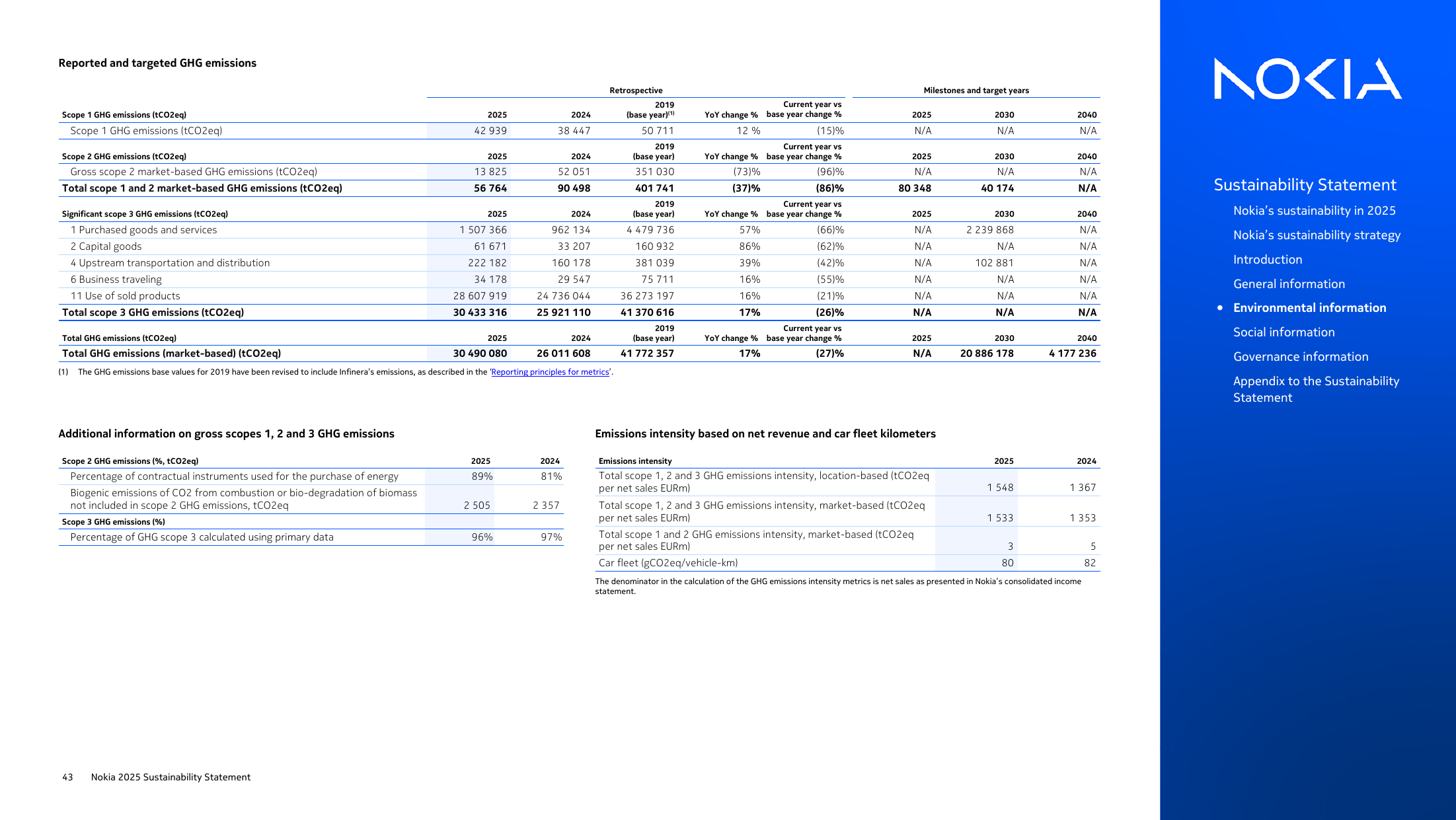Click the 40 174 target for 2030
The image size is (1456, 820).
[997, 188]
